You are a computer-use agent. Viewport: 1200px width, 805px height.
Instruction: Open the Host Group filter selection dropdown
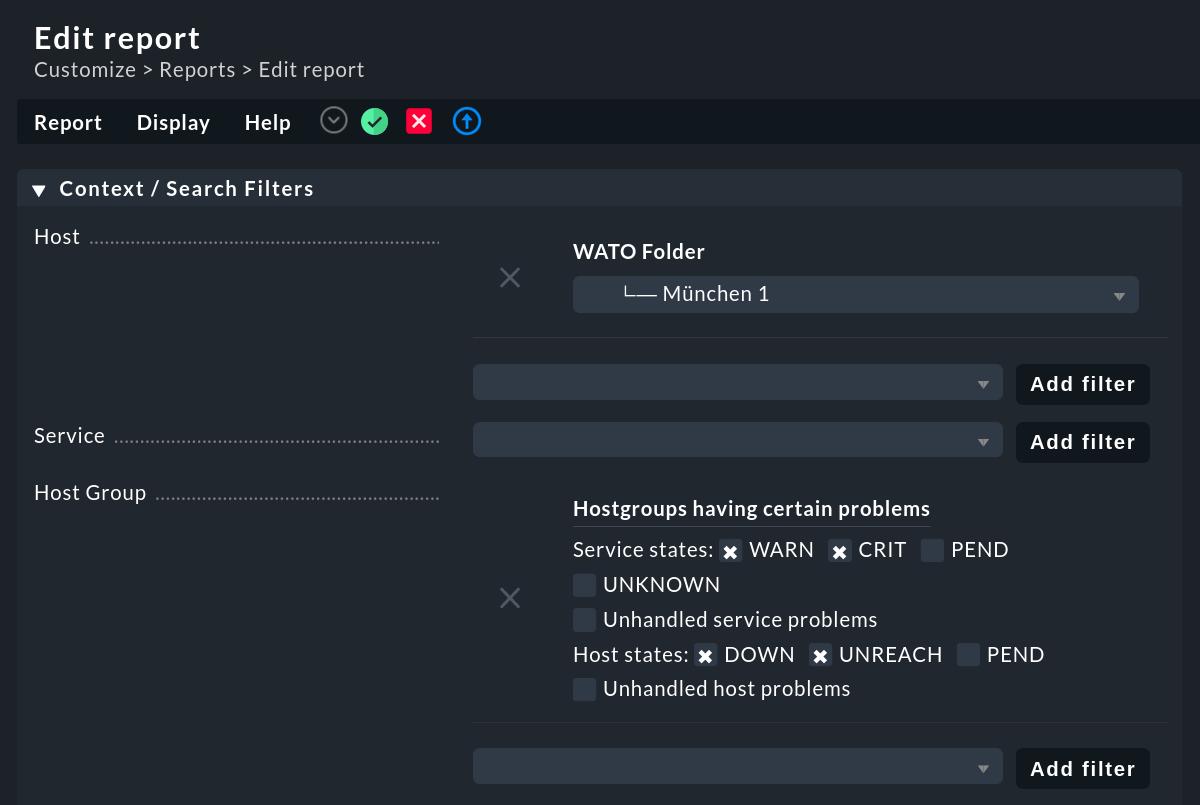738,767
